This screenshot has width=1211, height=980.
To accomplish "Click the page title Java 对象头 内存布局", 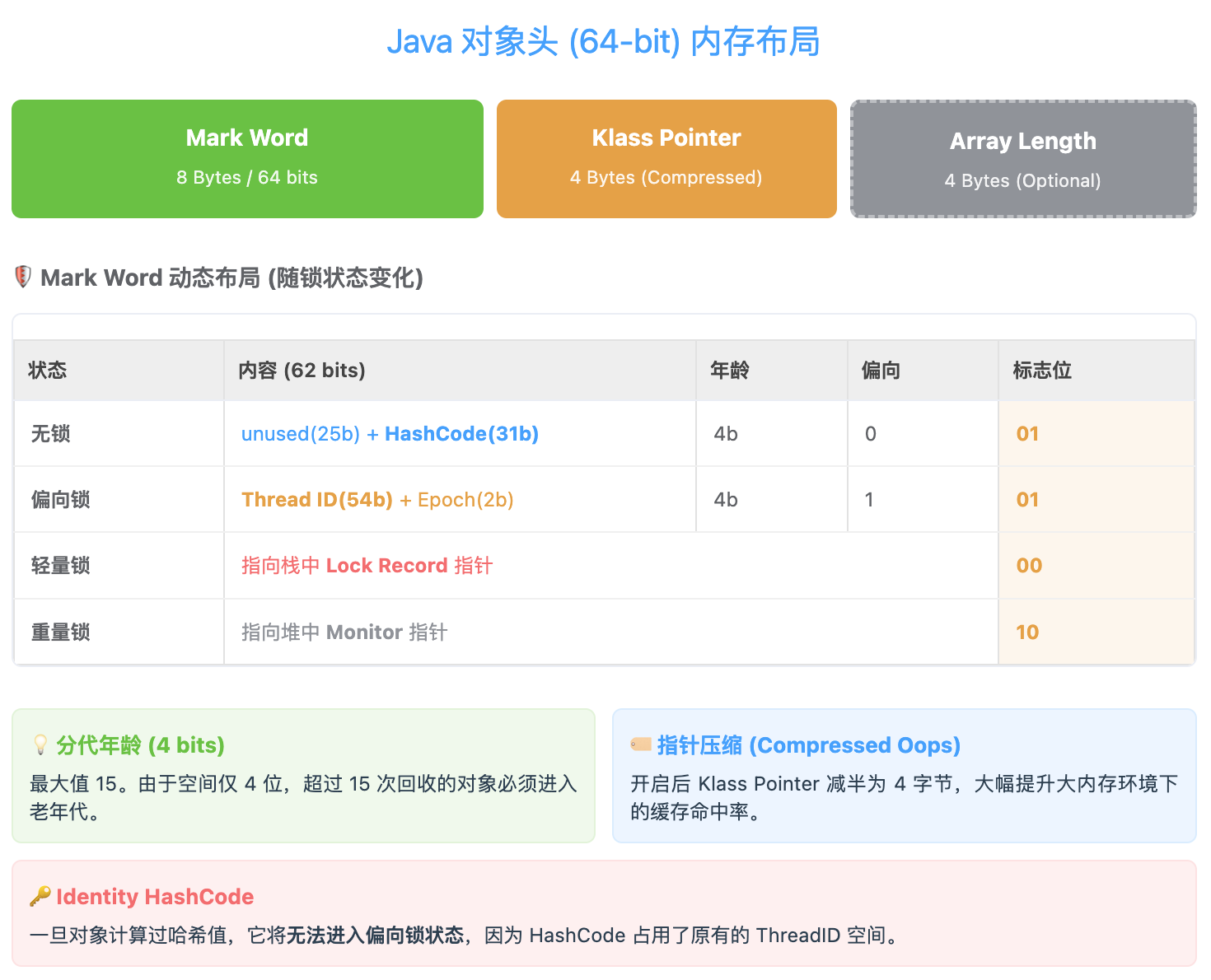I will [604, 42].
